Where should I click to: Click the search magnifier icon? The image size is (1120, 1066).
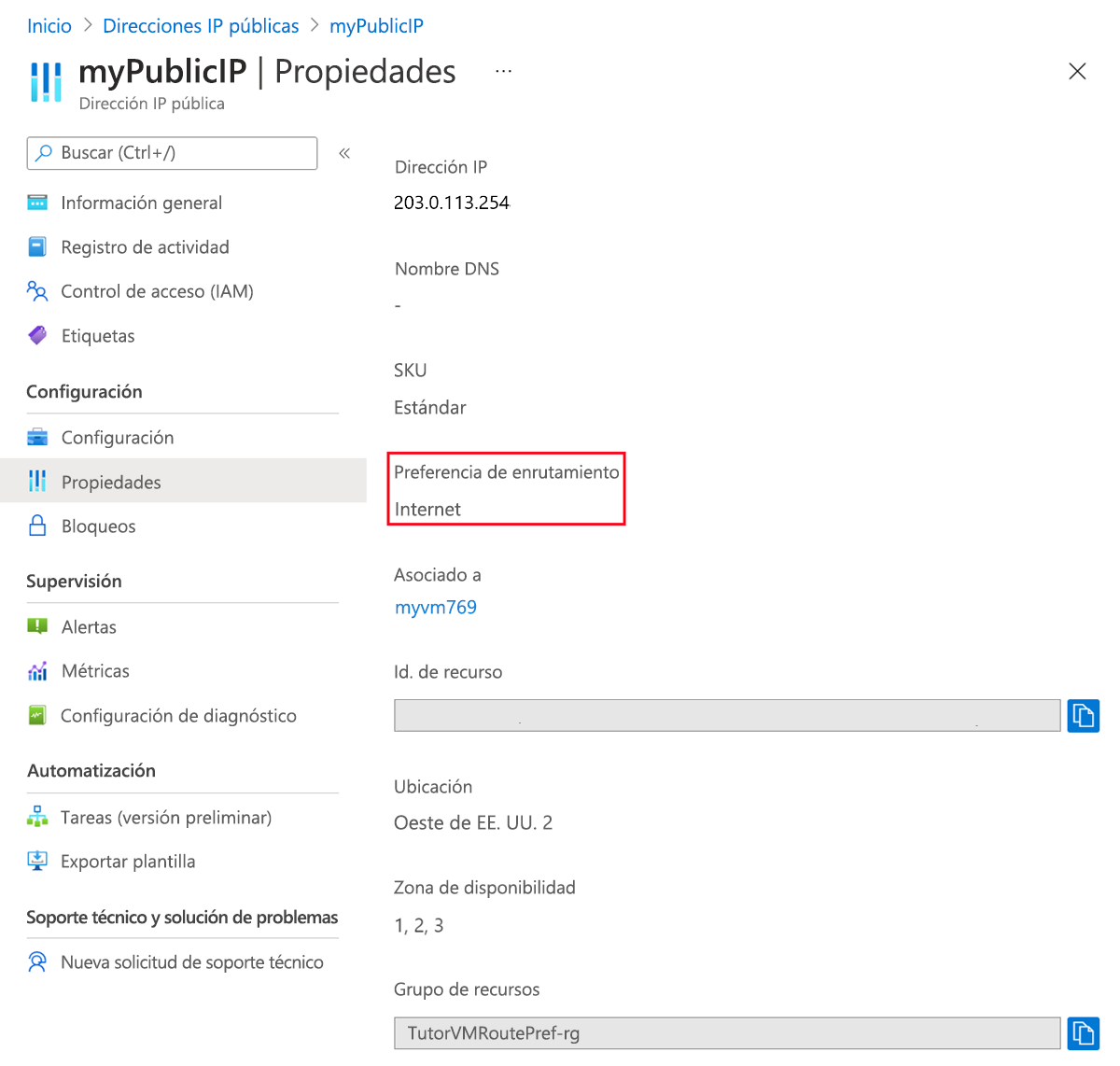click(44, 153)
